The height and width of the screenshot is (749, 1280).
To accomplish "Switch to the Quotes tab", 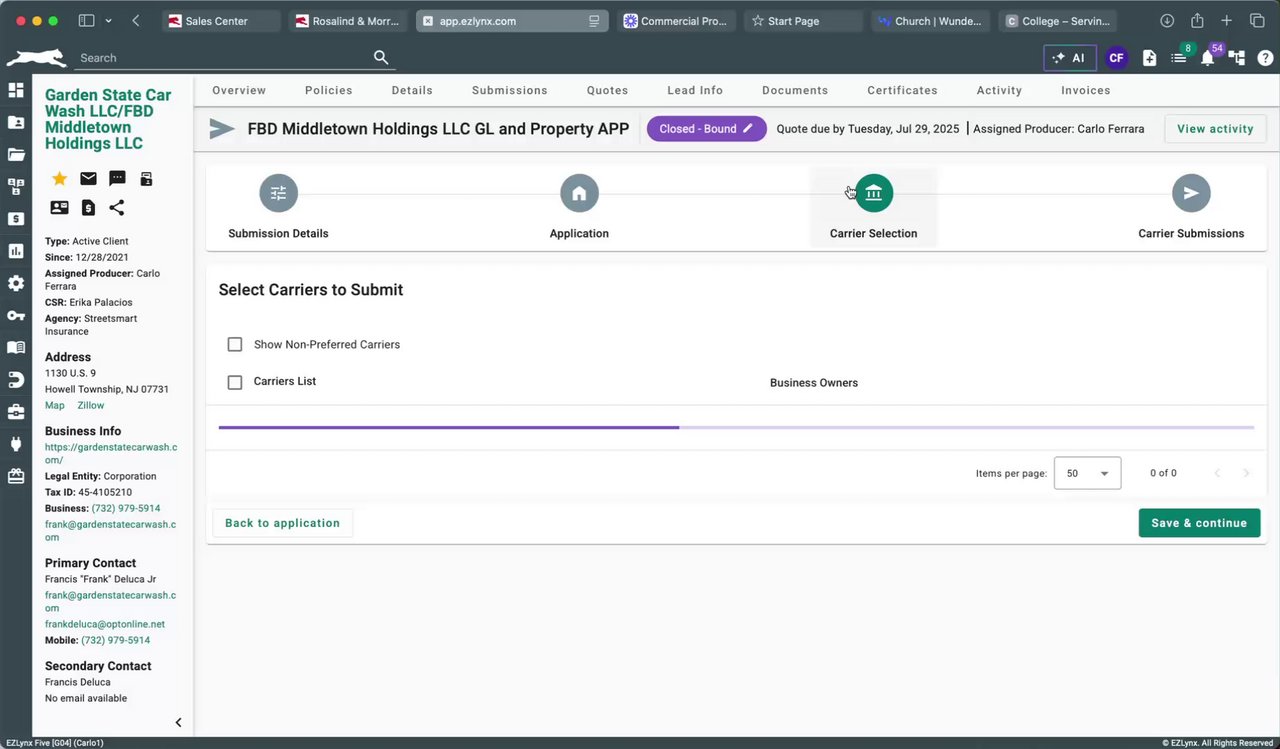I will 608,90.
